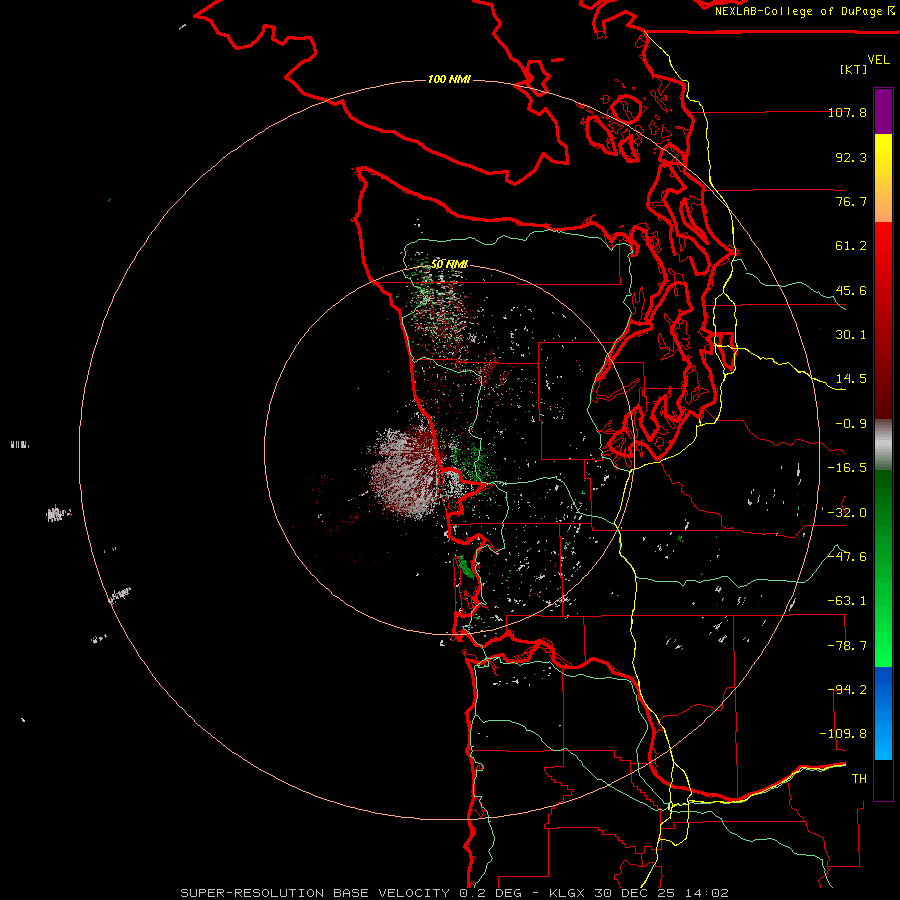Viewport: 900px width, 900px height.
Task: Click the blue segment of the velocity scale
Action: [x=883, y=713]
